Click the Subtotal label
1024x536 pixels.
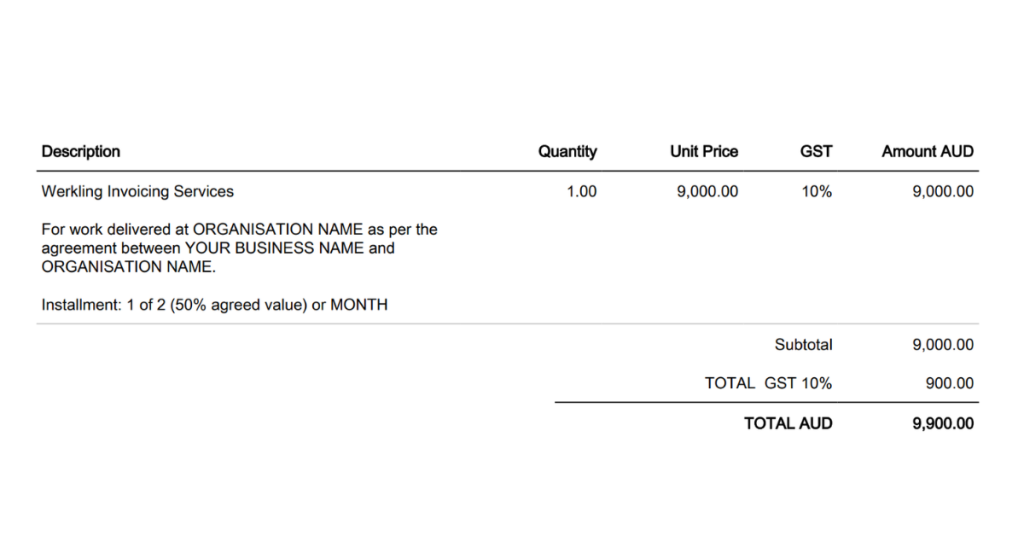click(803, 345)
